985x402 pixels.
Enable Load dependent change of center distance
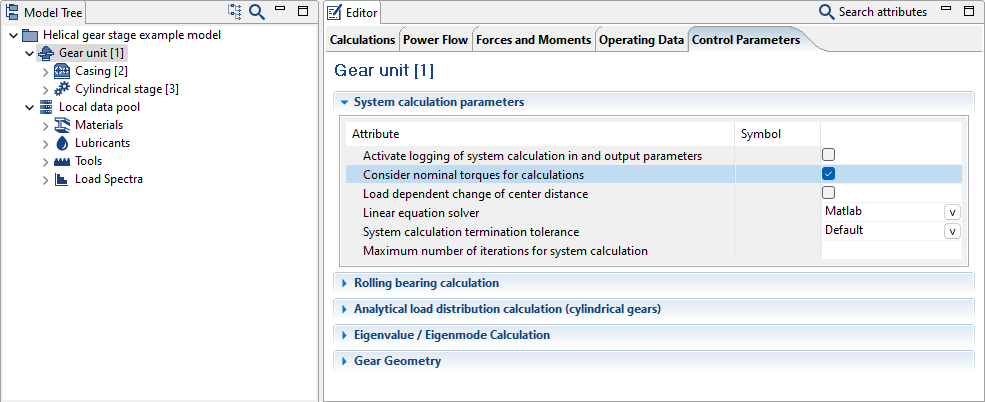coord(829,193)
